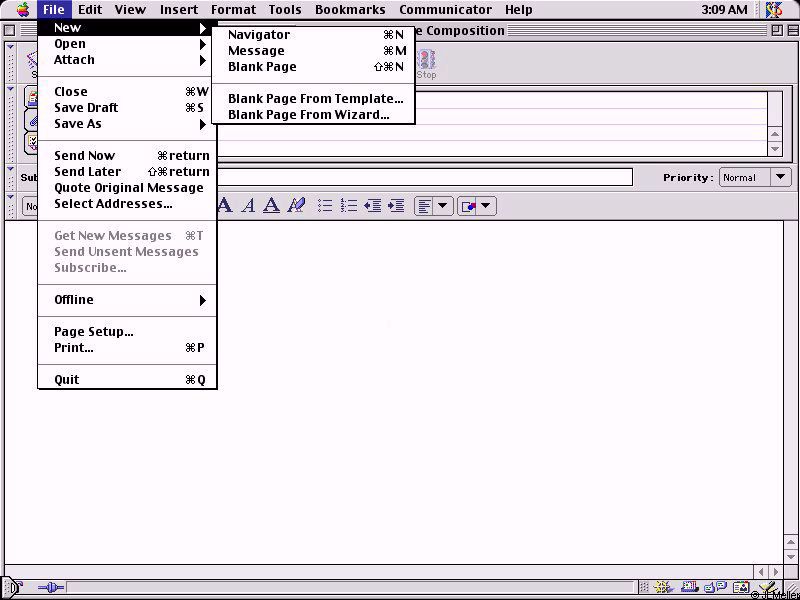Choose Quote Original Message
The image size is (800, 600).
[x=128, y=188]
